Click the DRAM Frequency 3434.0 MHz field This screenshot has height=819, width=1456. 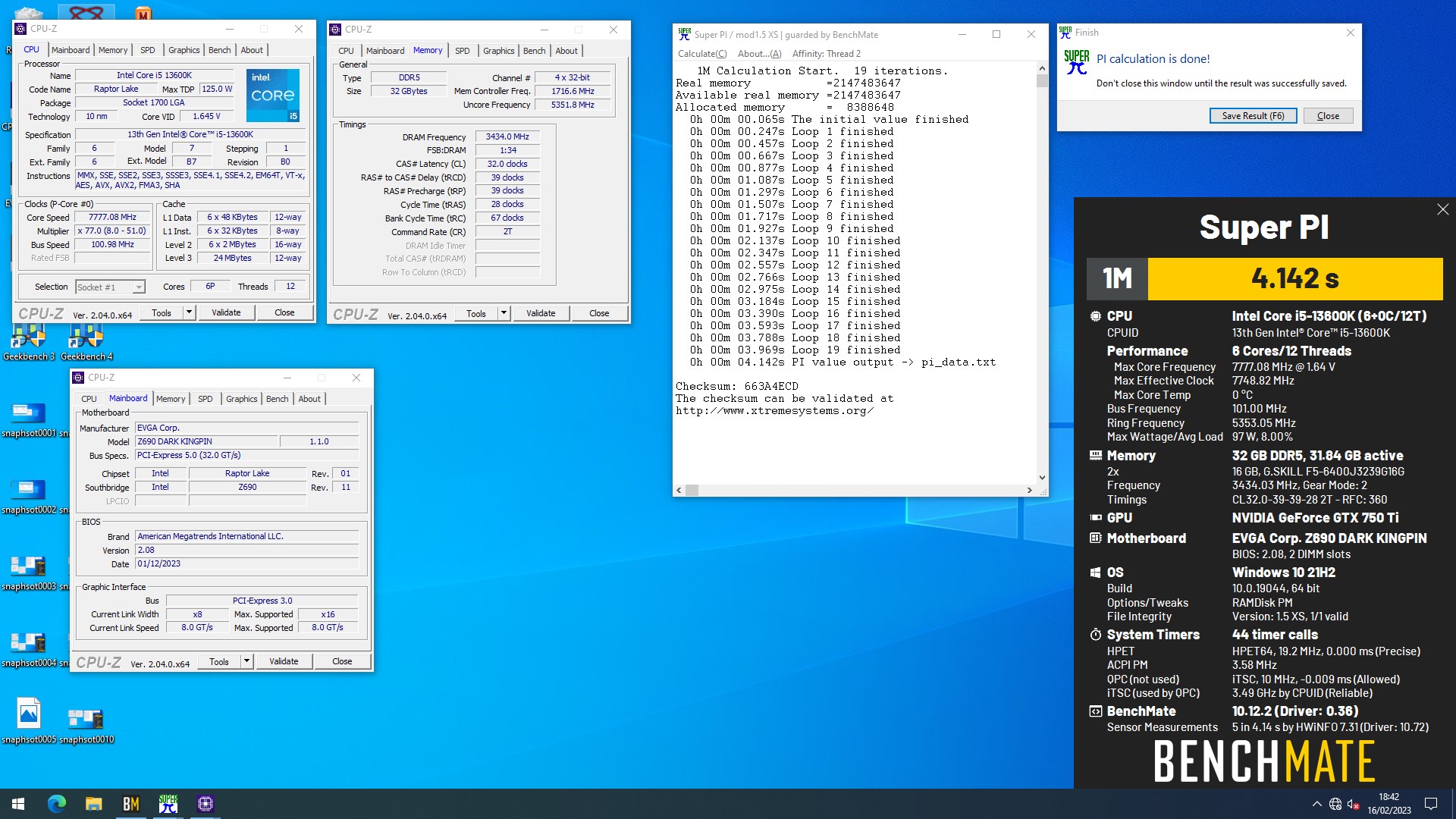(x=507, y=137)
